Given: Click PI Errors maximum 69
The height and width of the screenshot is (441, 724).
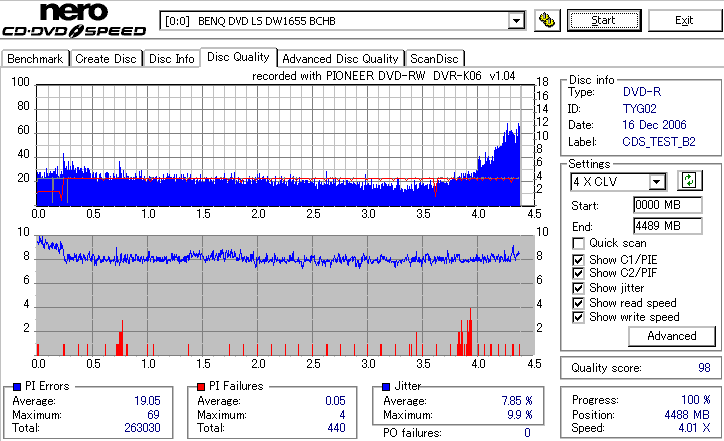Looking at the screenshot, I should point(153,415).
